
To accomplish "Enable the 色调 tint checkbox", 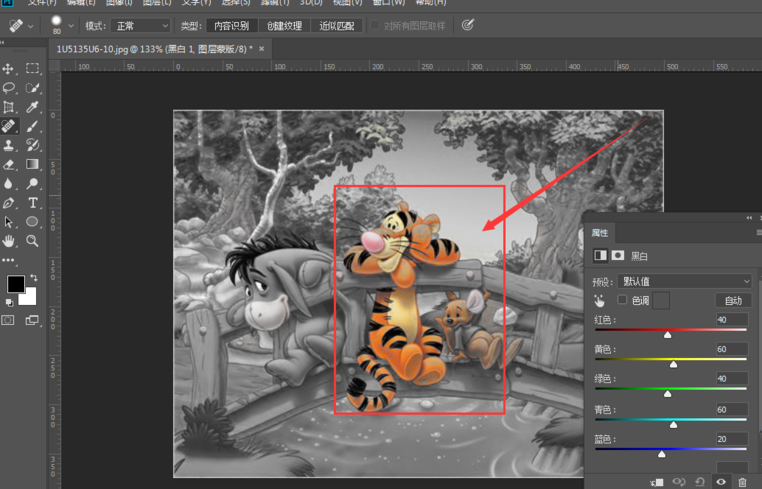I will [622, 300].
